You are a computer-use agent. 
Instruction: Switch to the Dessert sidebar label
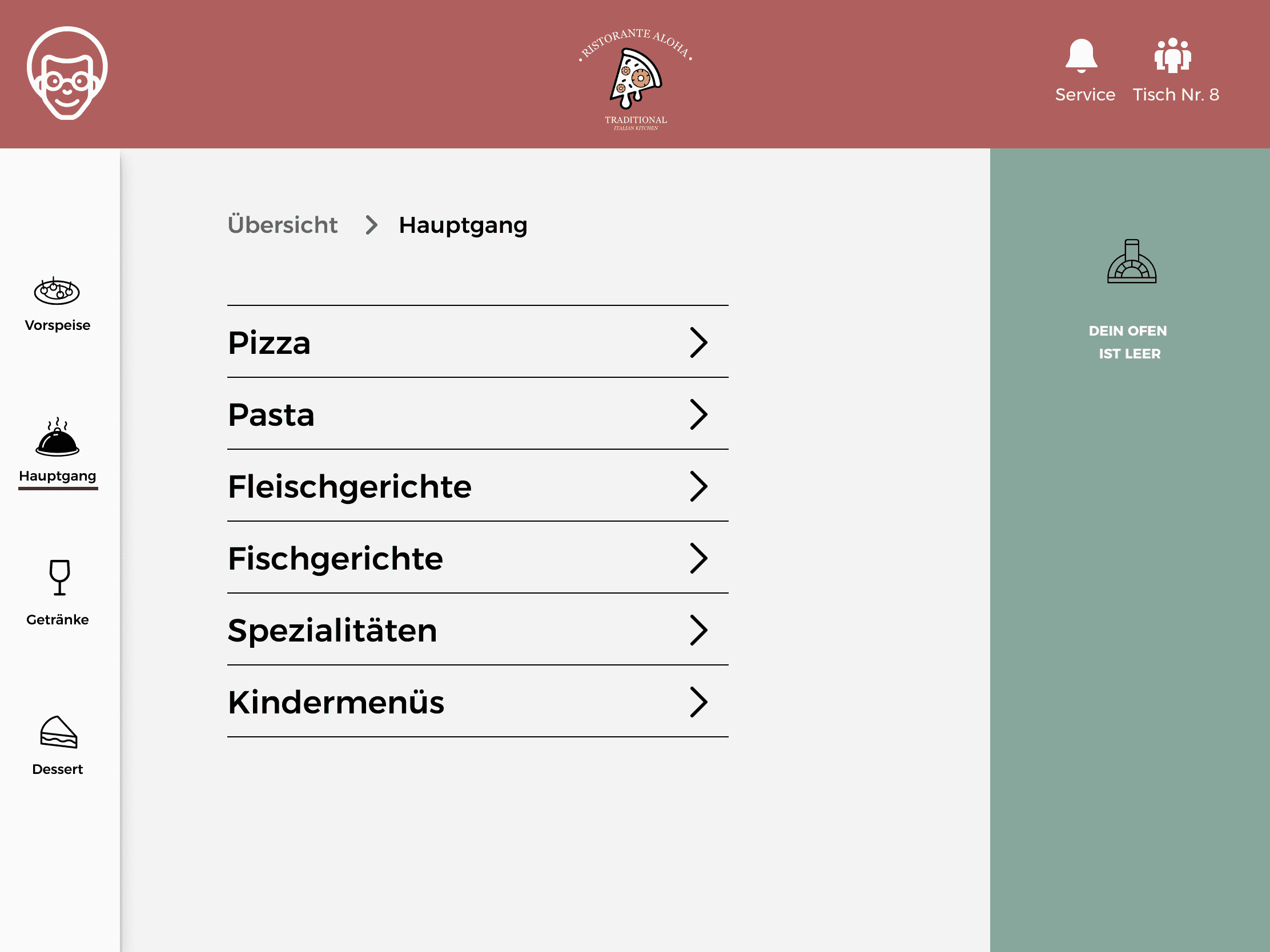58,769
